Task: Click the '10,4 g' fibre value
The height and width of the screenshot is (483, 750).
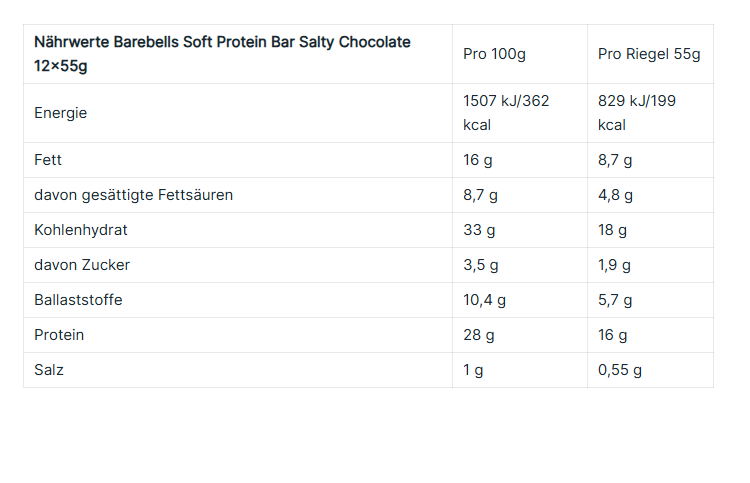Action: pos(485,300)
